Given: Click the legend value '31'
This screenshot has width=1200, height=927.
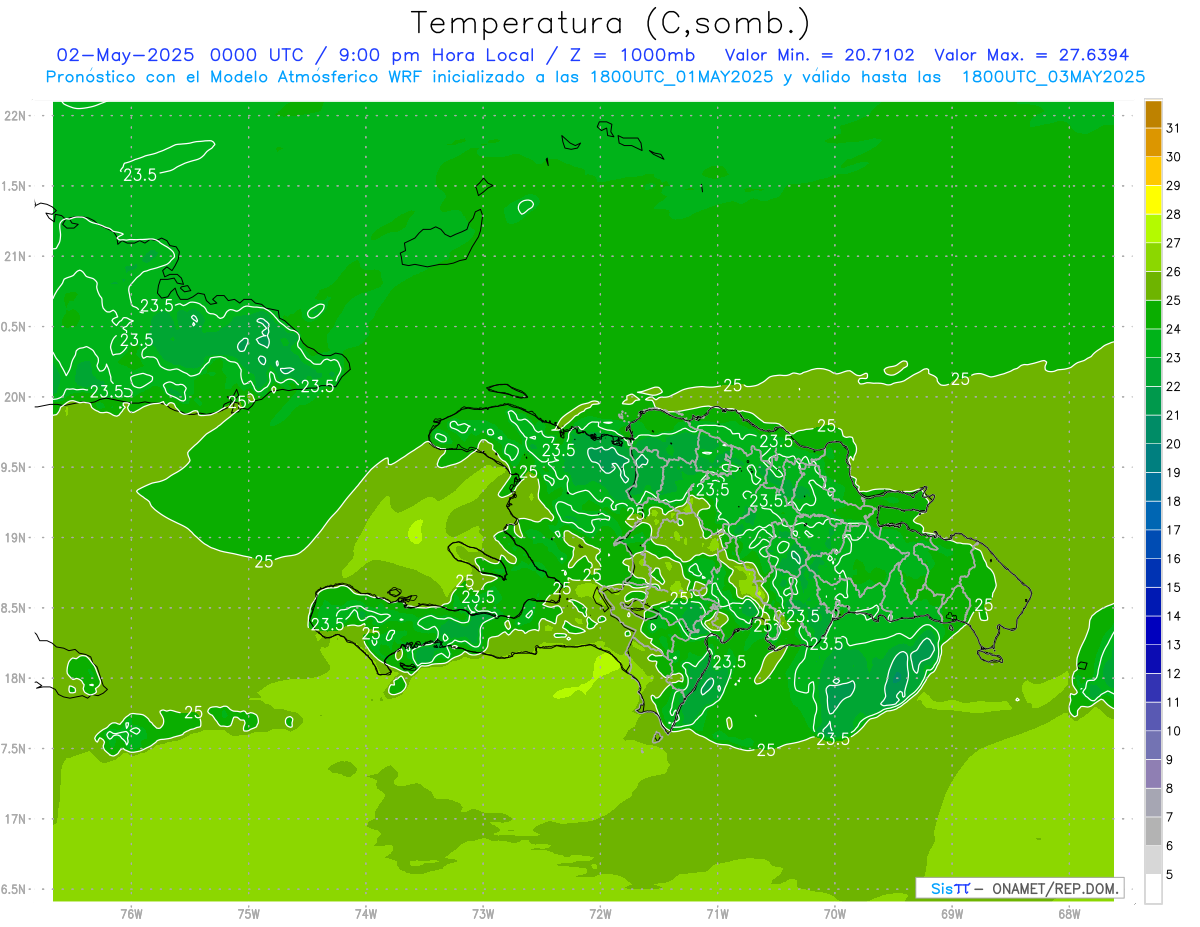Looking at the screenshot, I should 1173,128.
